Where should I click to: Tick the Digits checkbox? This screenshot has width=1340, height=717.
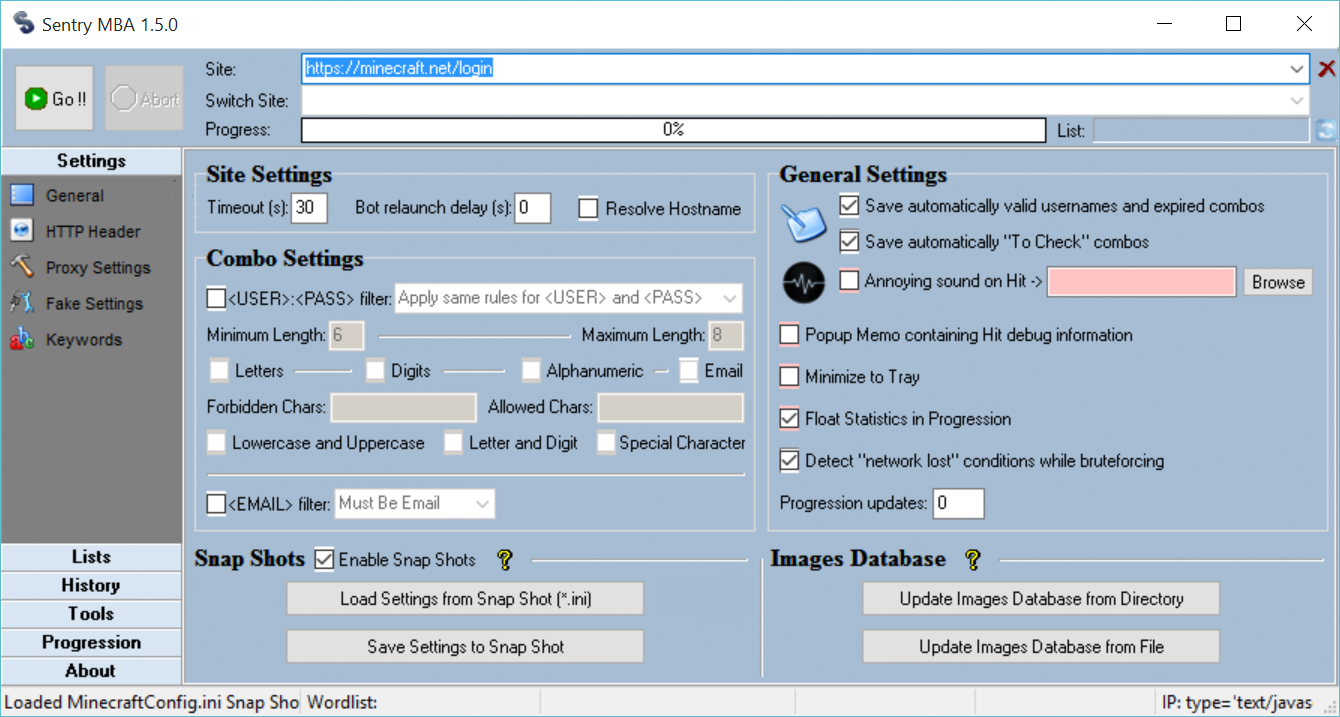tap(375, 371)
